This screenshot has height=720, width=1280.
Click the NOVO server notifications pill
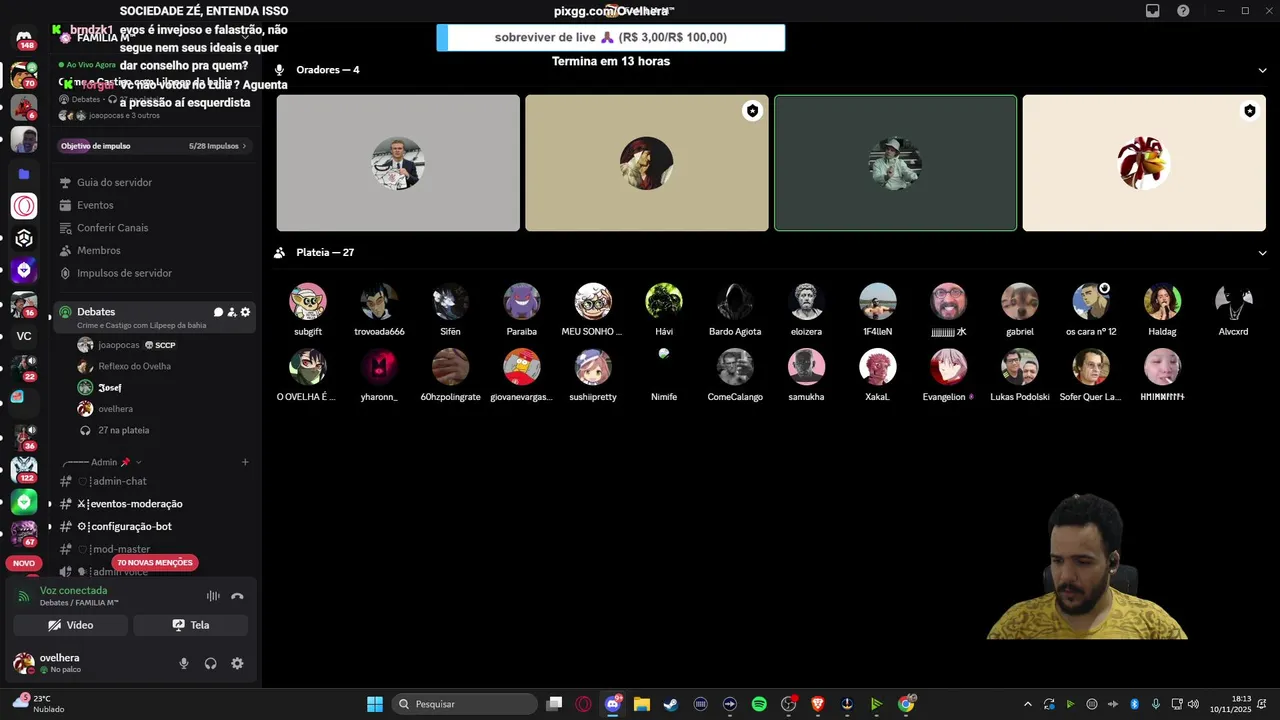click(24, 563)
